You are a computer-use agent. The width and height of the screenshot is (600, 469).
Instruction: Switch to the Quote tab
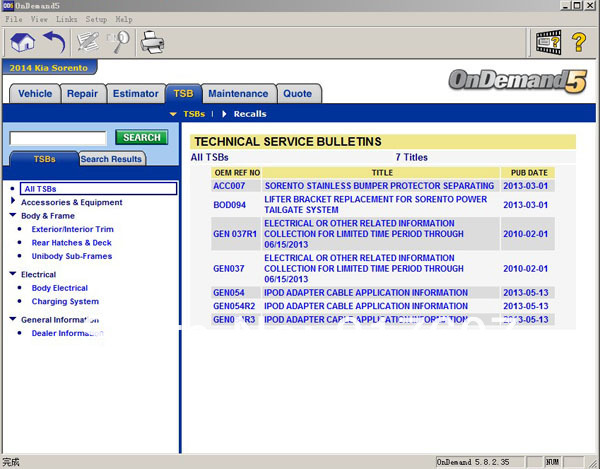[298, 94]
